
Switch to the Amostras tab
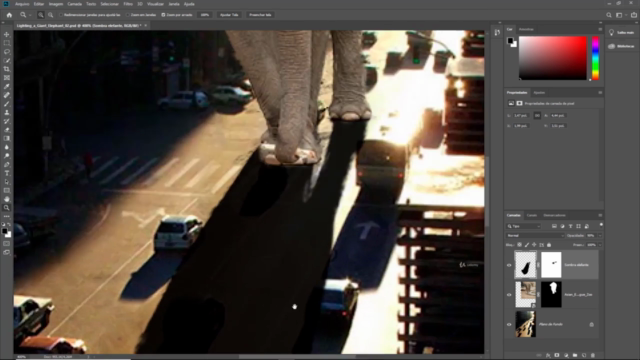click(526, 29)
